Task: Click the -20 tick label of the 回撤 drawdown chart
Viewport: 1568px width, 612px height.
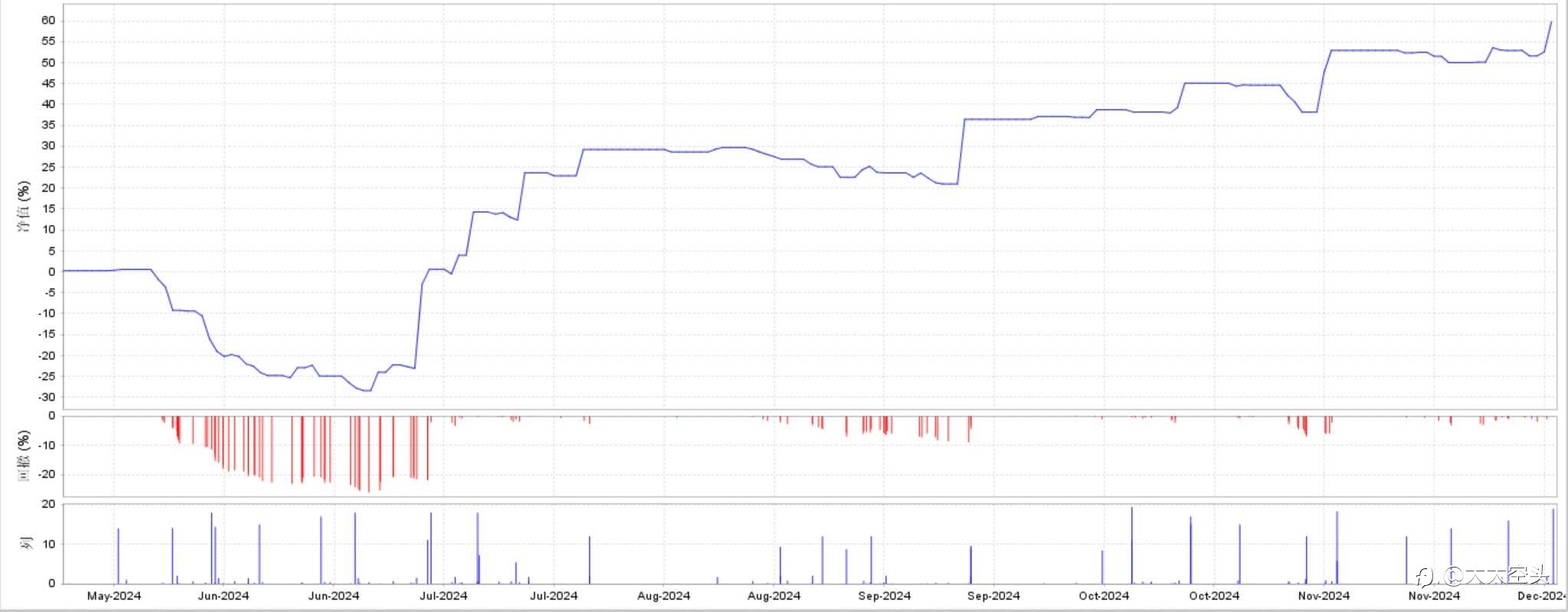Action: tap(47, 474)
